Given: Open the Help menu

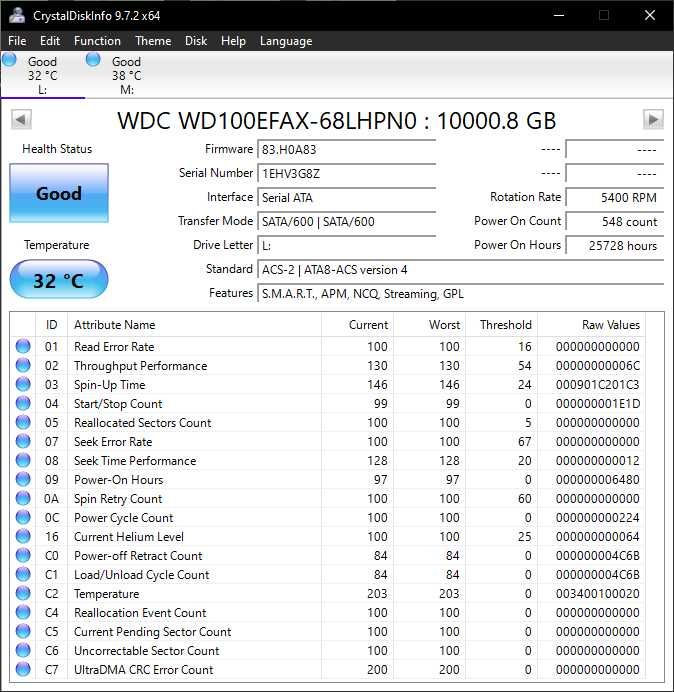Looking at the screenshot, I should (x=233, y=41).
